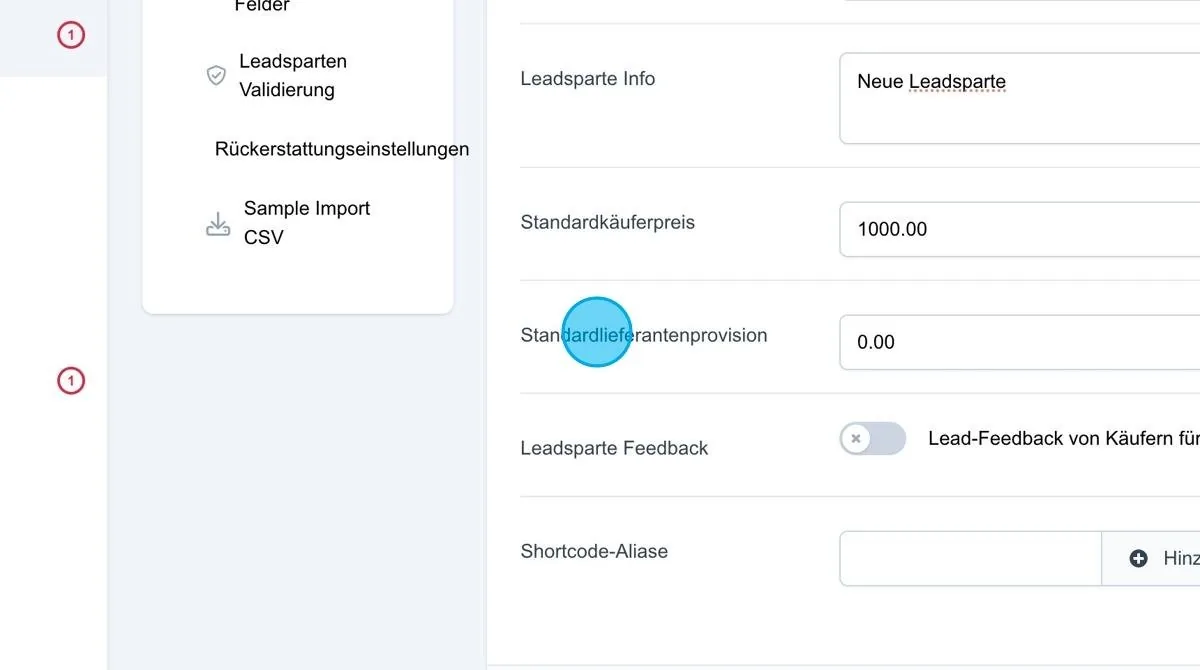Select Sample Import CSV menu item
The height and width of the screenshot is (670, 1200).
click(x=307, y=223)
